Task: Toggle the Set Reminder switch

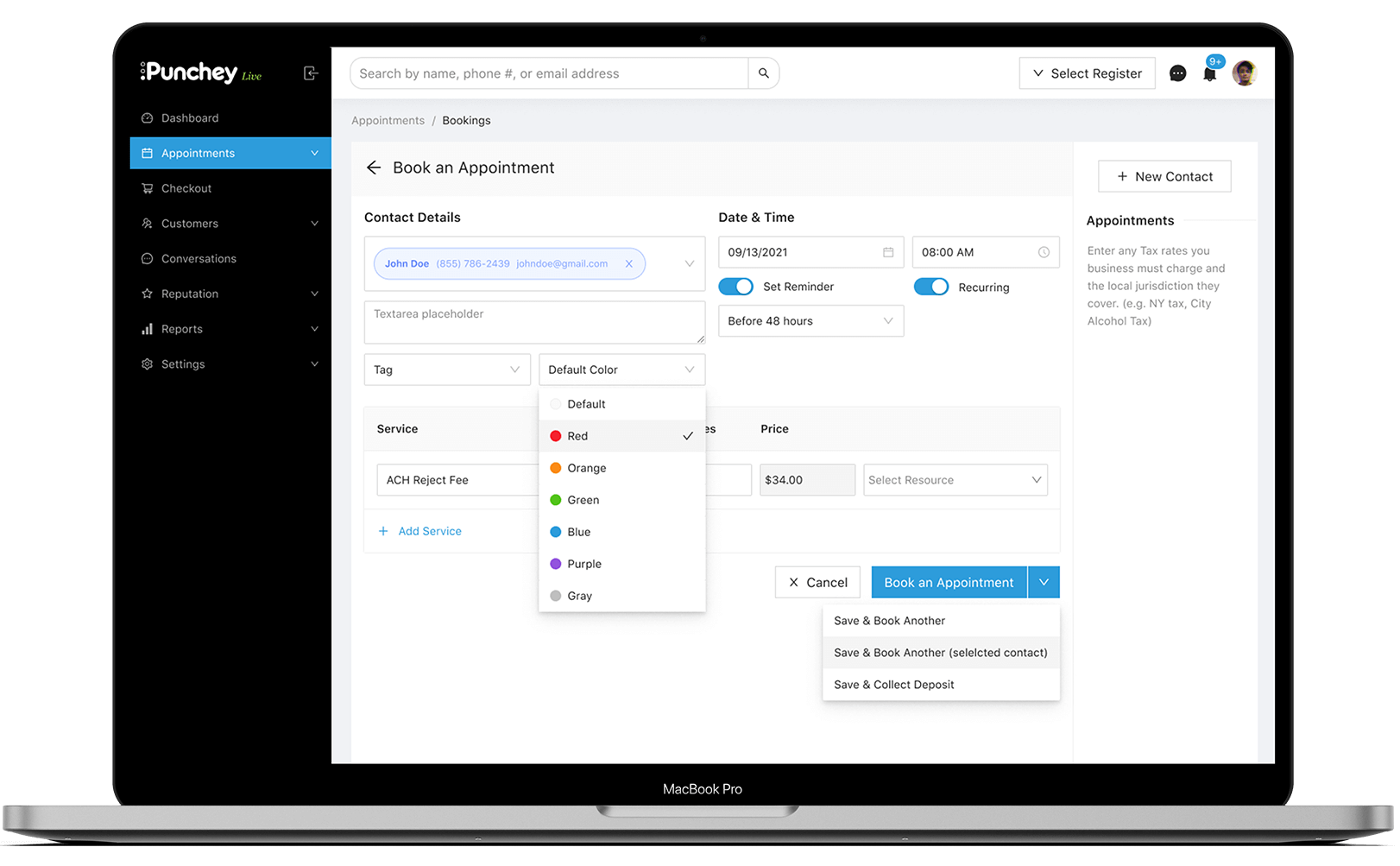Action: pyautogui.click(x=735, y=287)
